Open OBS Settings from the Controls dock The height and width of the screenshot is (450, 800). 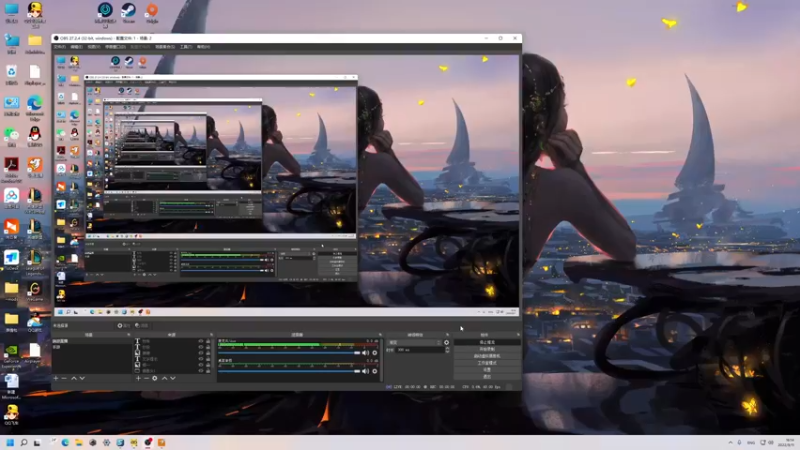(487, 369)
